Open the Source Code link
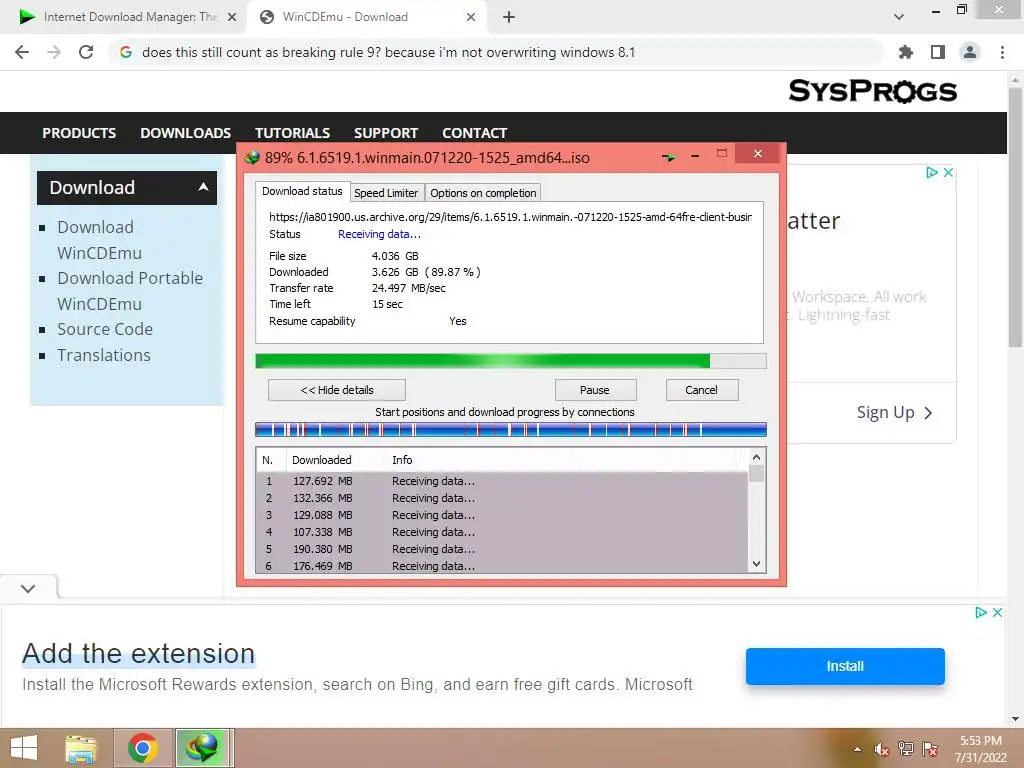1024x768 pixels. (105, 329)
